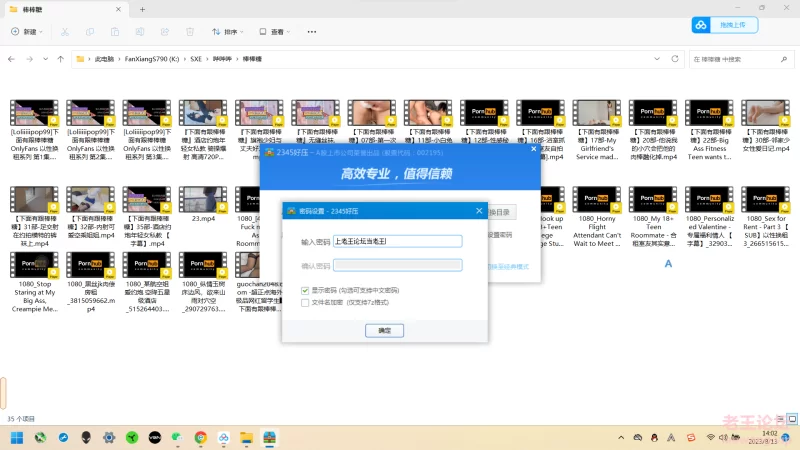Screen dimensions: 800x450
Task: Open the three-dot more options menu
Action: (x=312, y=32)
